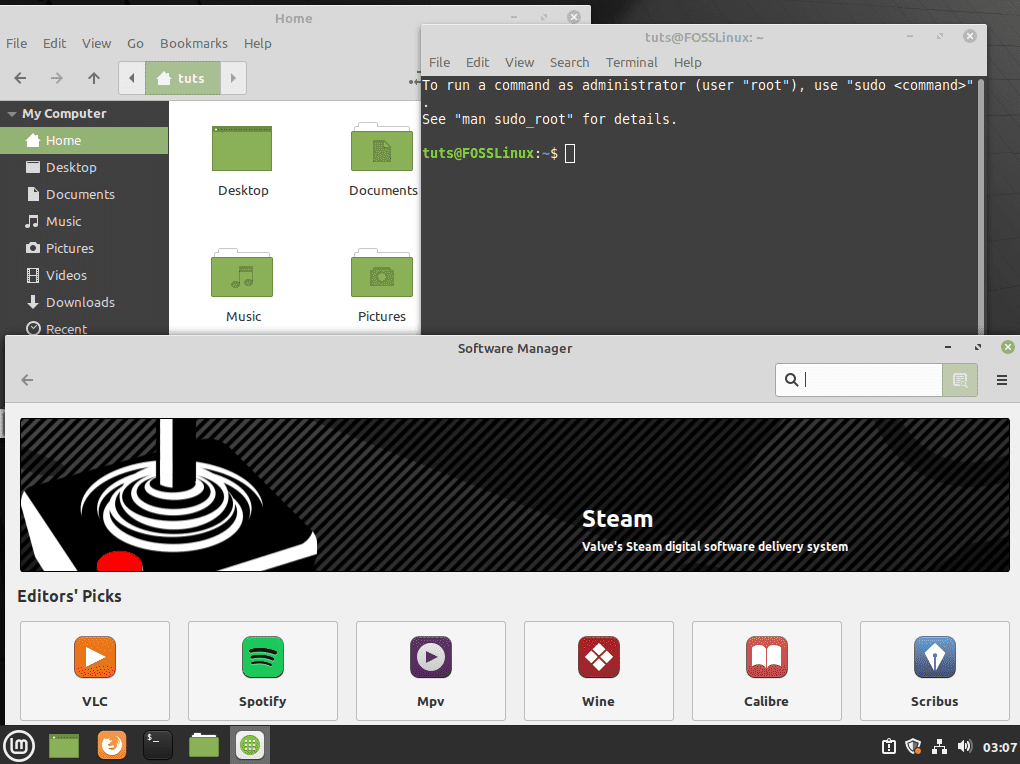The width and height of the screenshot is (1020, 764).
Task: Open the Calibre app entry
Action: (766, 657)
